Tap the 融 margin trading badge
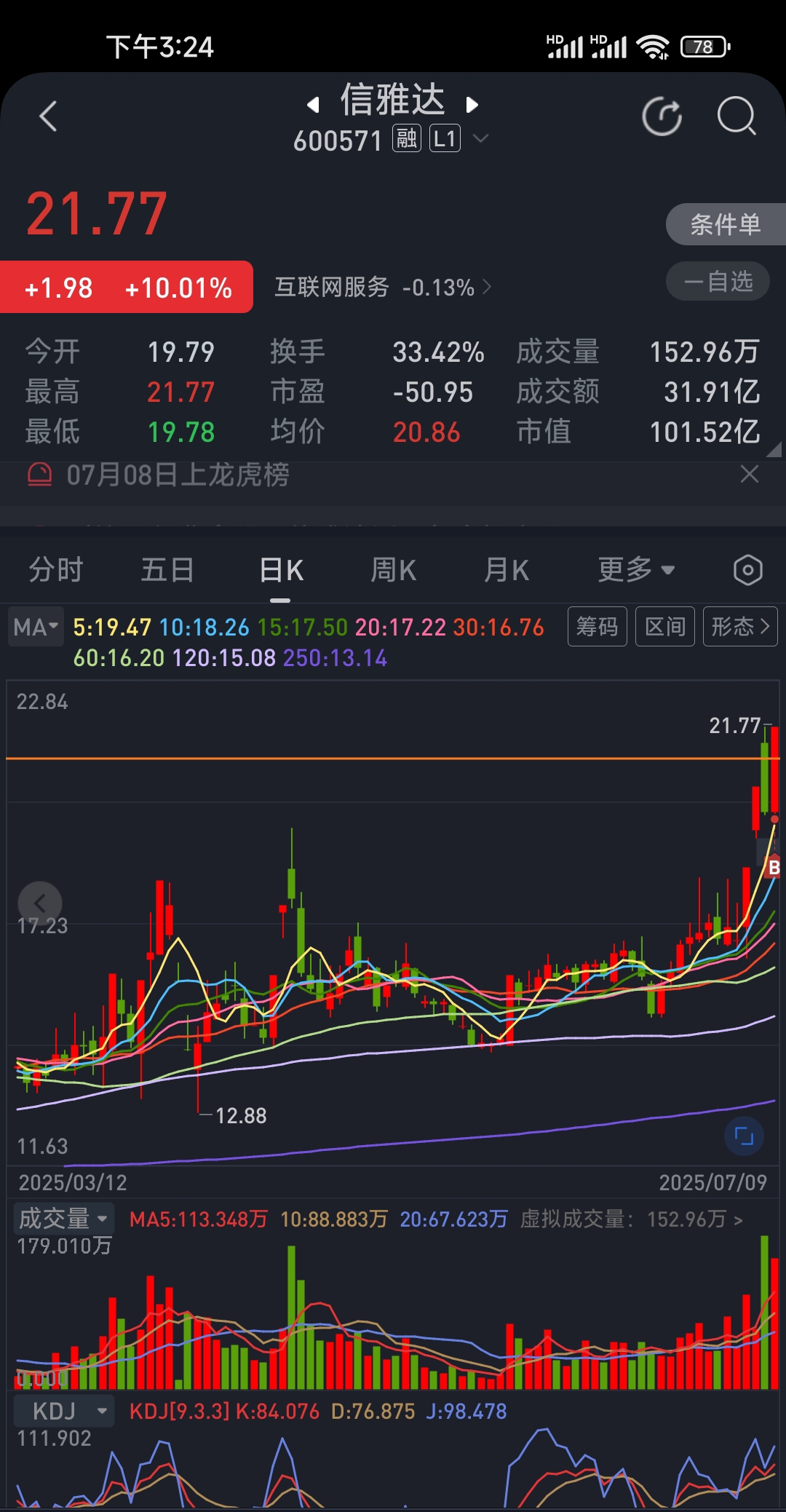 point(407,138)
